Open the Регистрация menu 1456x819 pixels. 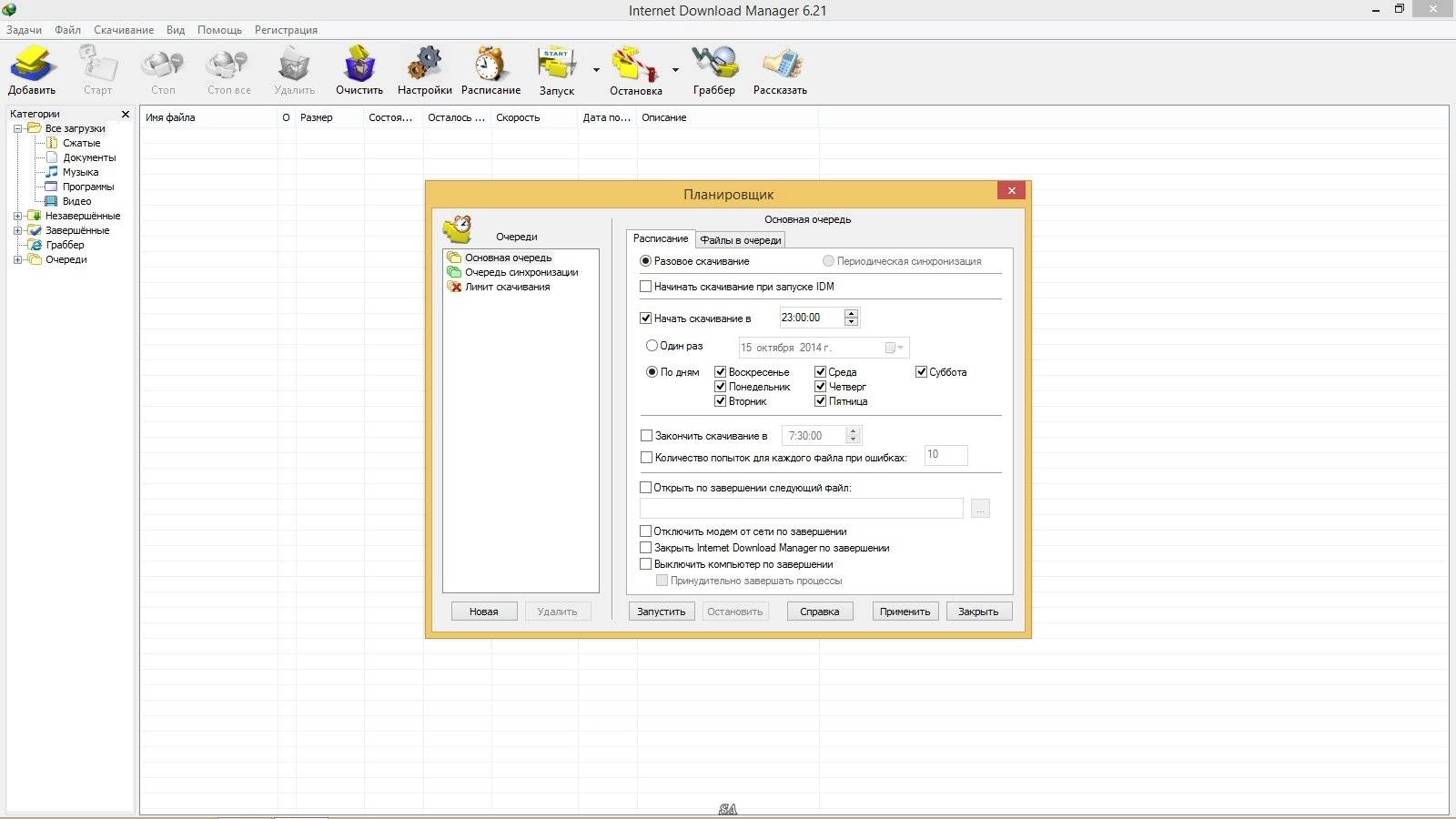coord(286,30)
